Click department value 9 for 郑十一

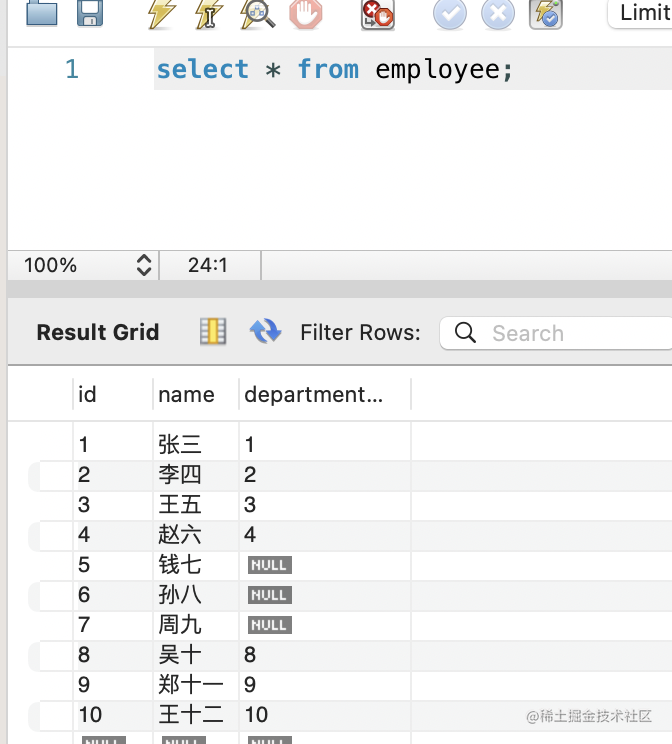tap(325, 685)
